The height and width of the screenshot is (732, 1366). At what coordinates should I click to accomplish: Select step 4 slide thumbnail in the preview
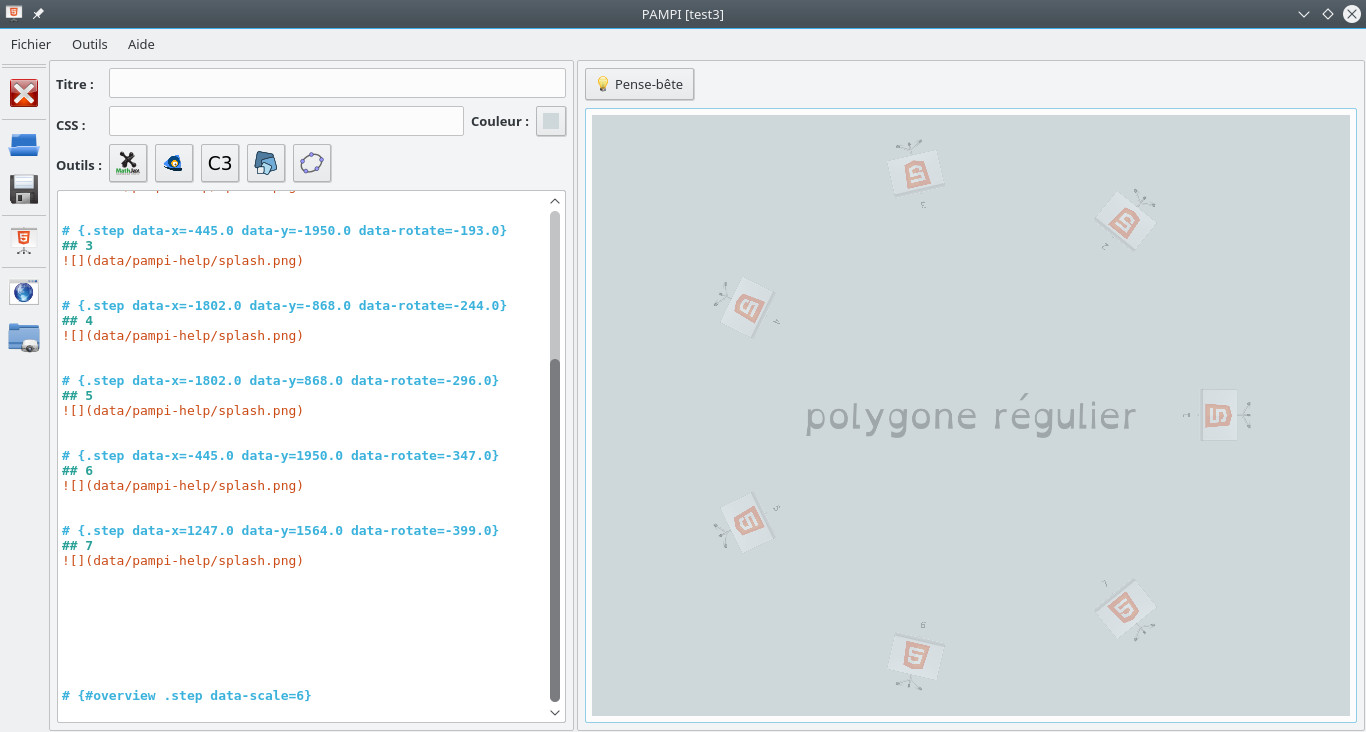click(x=748, y=307)
